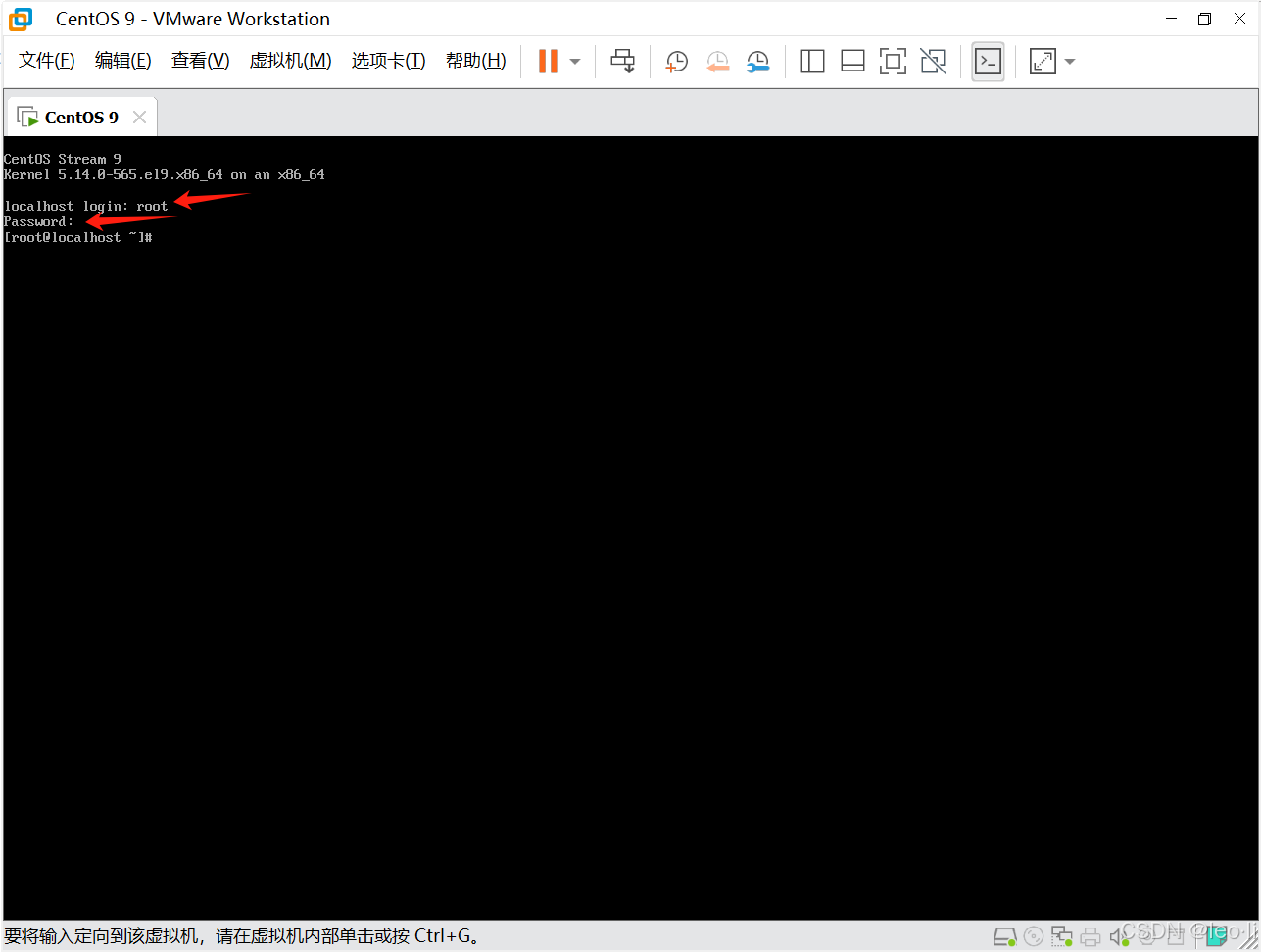Open the 文件(F) menu

tap(47, 61)
